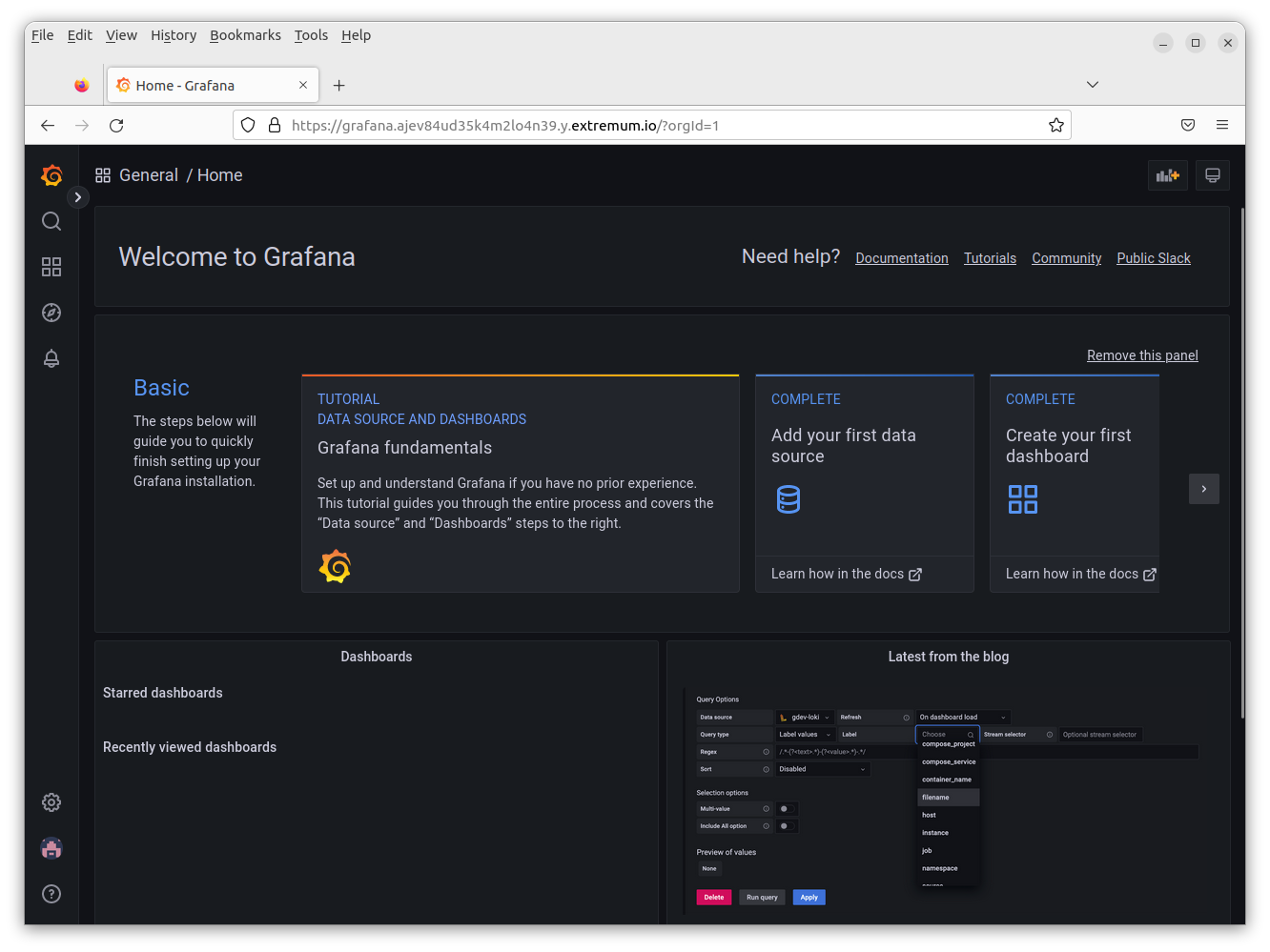This screenshot has width=1270, height=952.
Task: Click the tracking protection shield icon
Action: [x=248, y=126]
